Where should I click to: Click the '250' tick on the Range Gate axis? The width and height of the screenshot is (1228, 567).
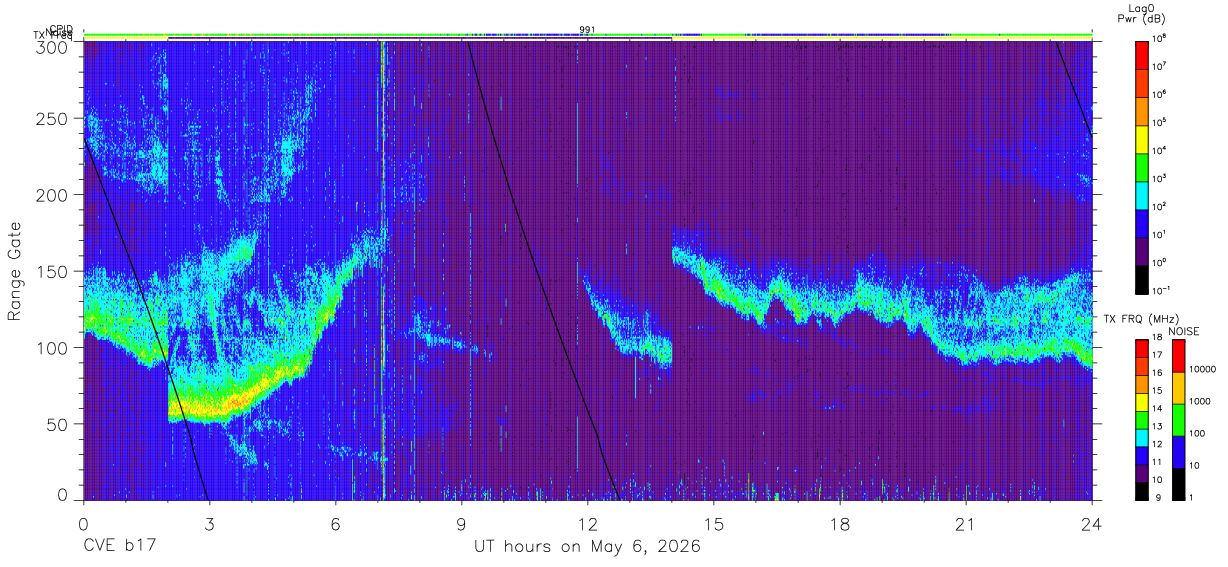point(51,118)
